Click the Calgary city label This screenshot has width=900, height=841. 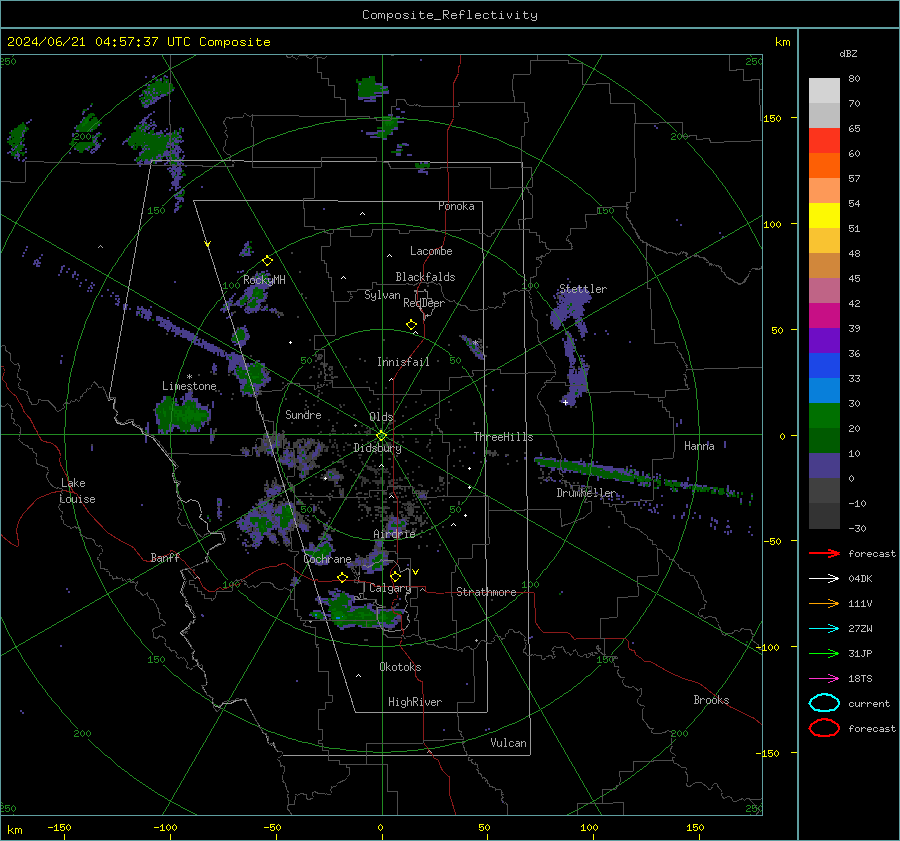pyautogui.click(x=390, y=588)
